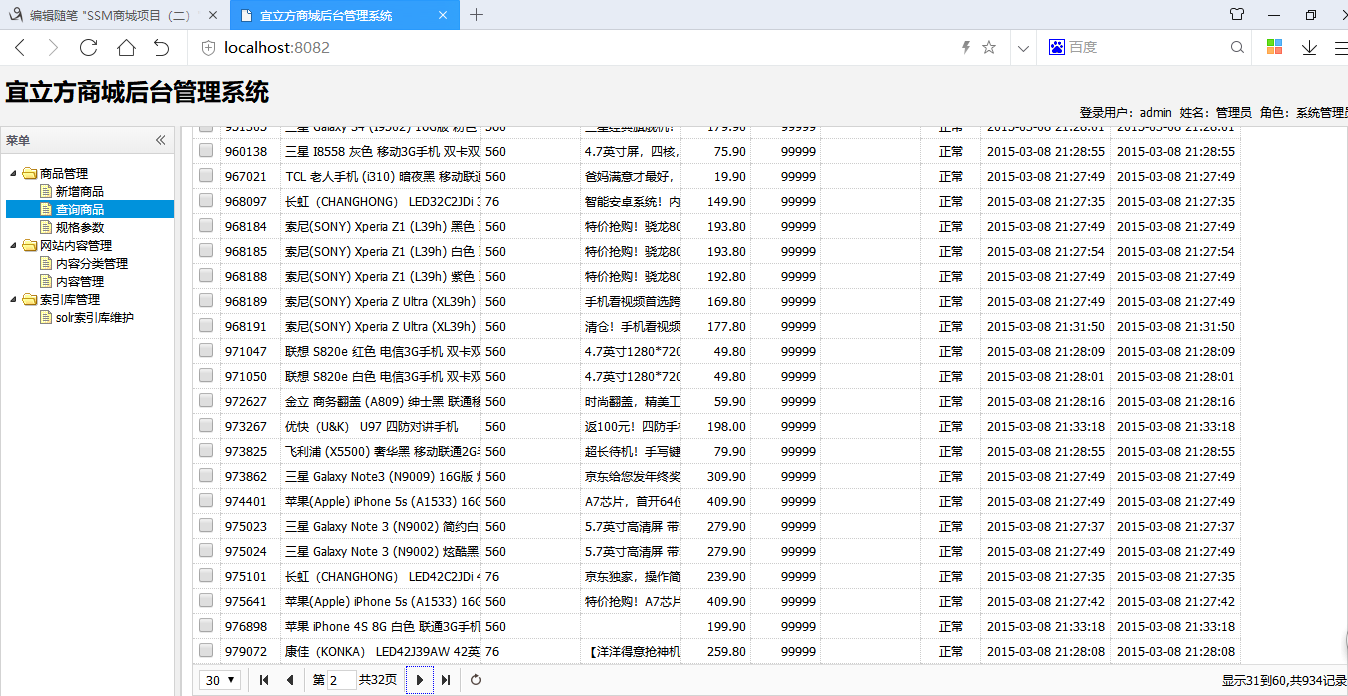Click the folder icon beside 索引库管理
This screenshot has width=1348, height=696.
coord(30,299)
